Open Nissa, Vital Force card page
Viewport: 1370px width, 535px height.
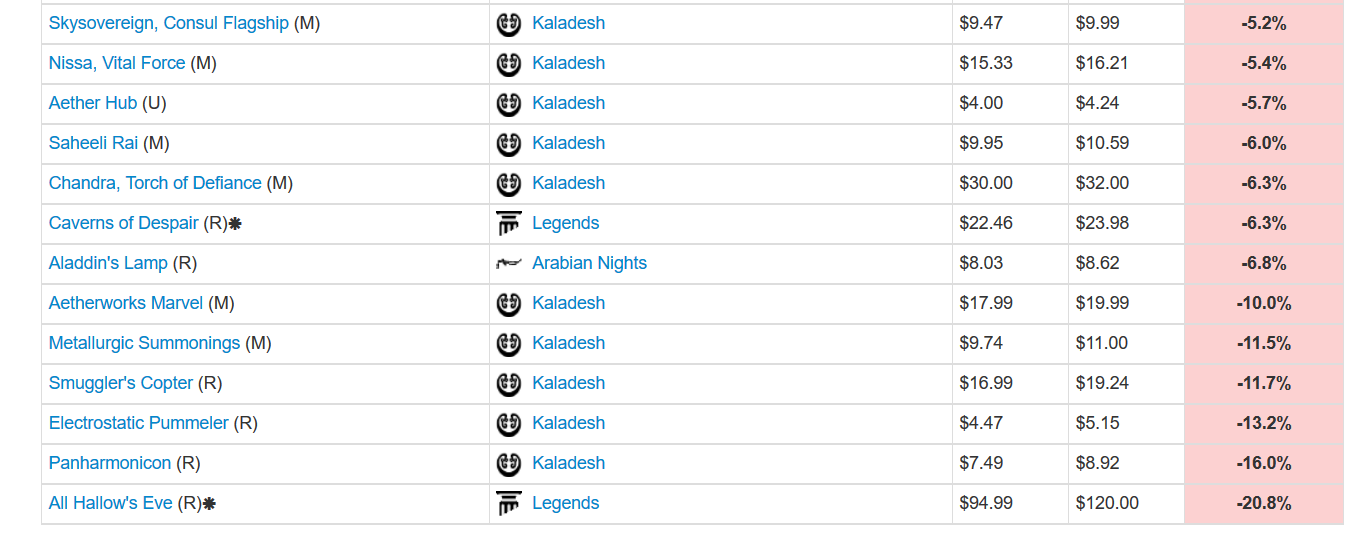(116, 63)
